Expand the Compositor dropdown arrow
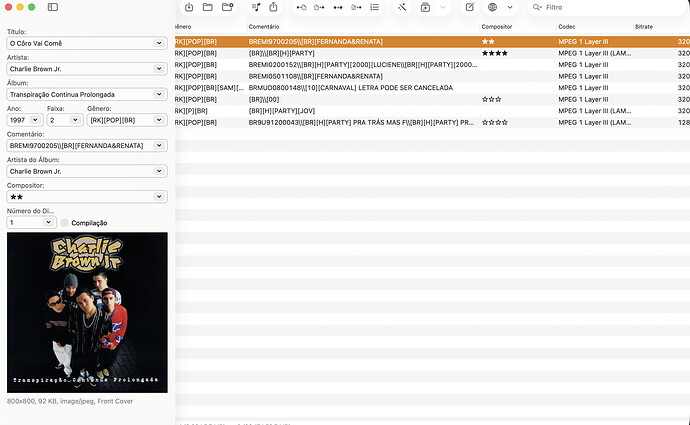This screenshot has height=425, width=690. point(159,197)
